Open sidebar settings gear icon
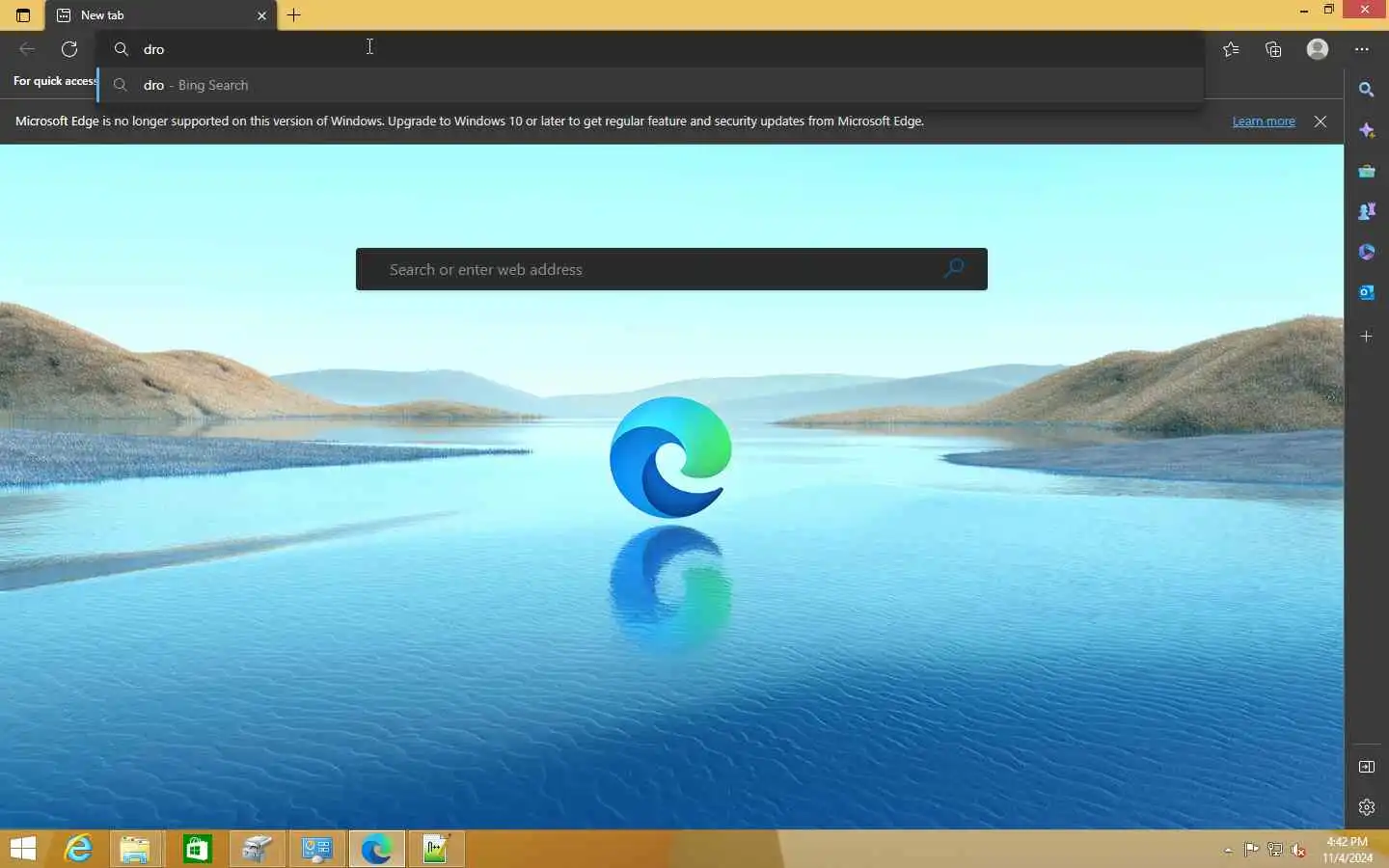The image size is (1389, 868). (x=1367, y=807)
